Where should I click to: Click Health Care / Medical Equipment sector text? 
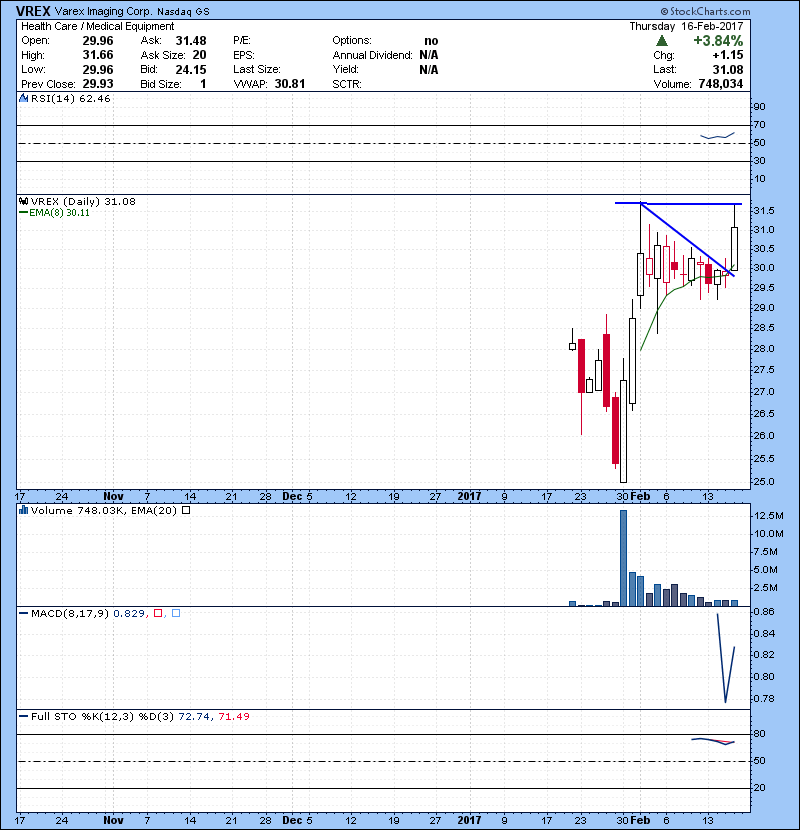point(97,26)
